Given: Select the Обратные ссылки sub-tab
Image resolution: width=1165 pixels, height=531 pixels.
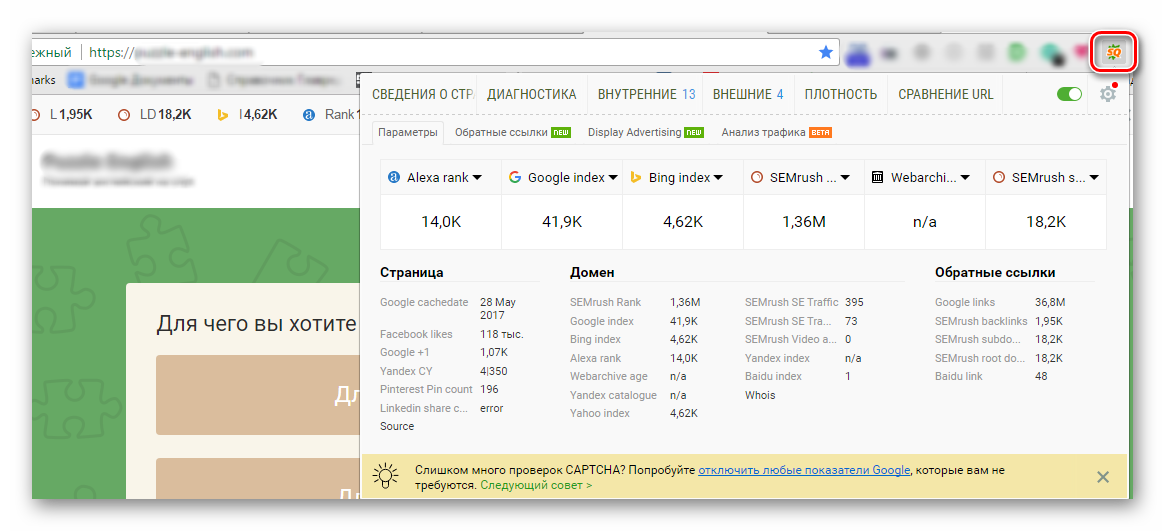Looking at the screenshot, I should [x=512, y=132].
